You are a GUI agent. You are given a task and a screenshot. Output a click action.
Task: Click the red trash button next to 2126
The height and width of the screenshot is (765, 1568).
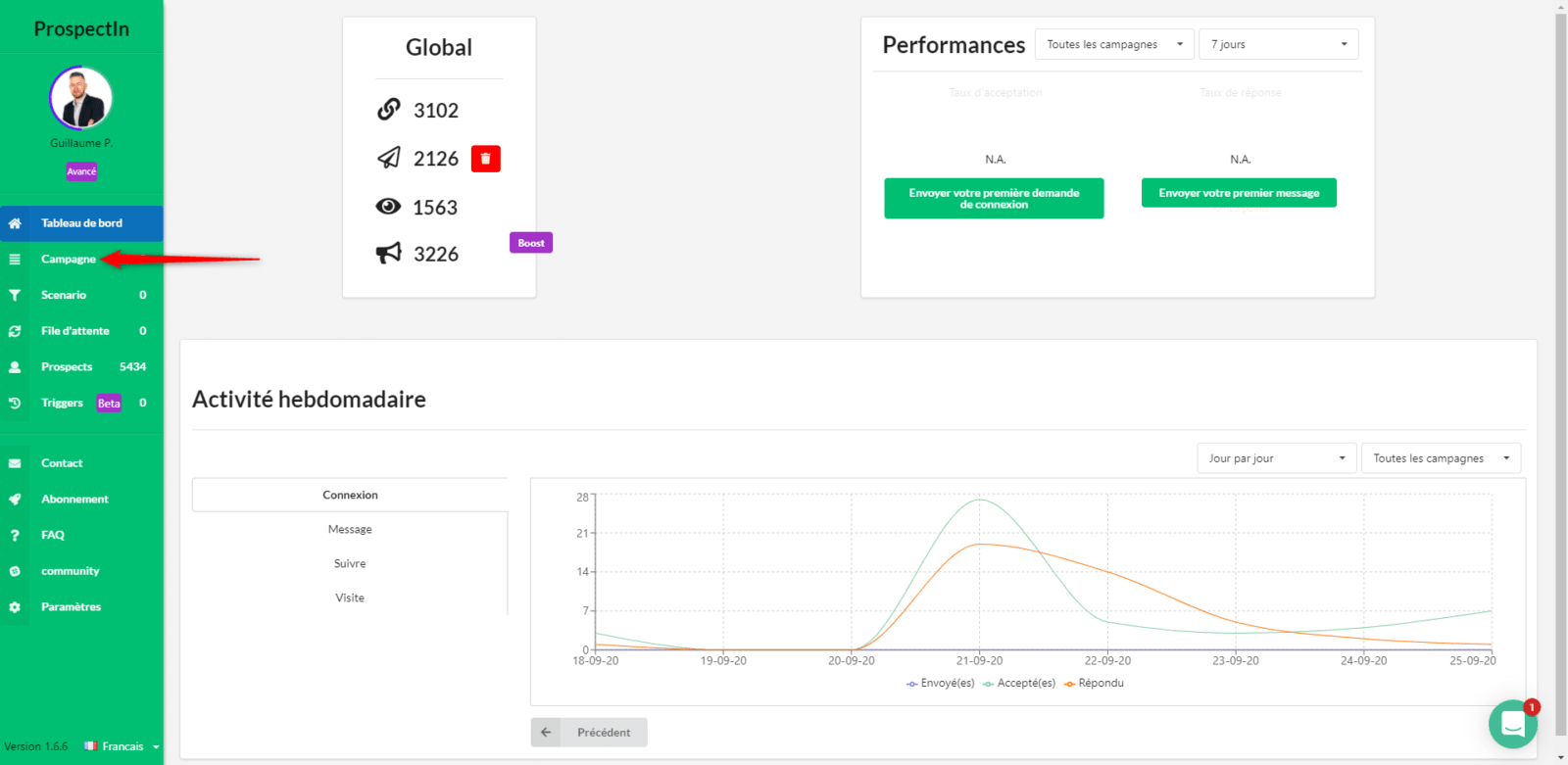tap(486, 159)
